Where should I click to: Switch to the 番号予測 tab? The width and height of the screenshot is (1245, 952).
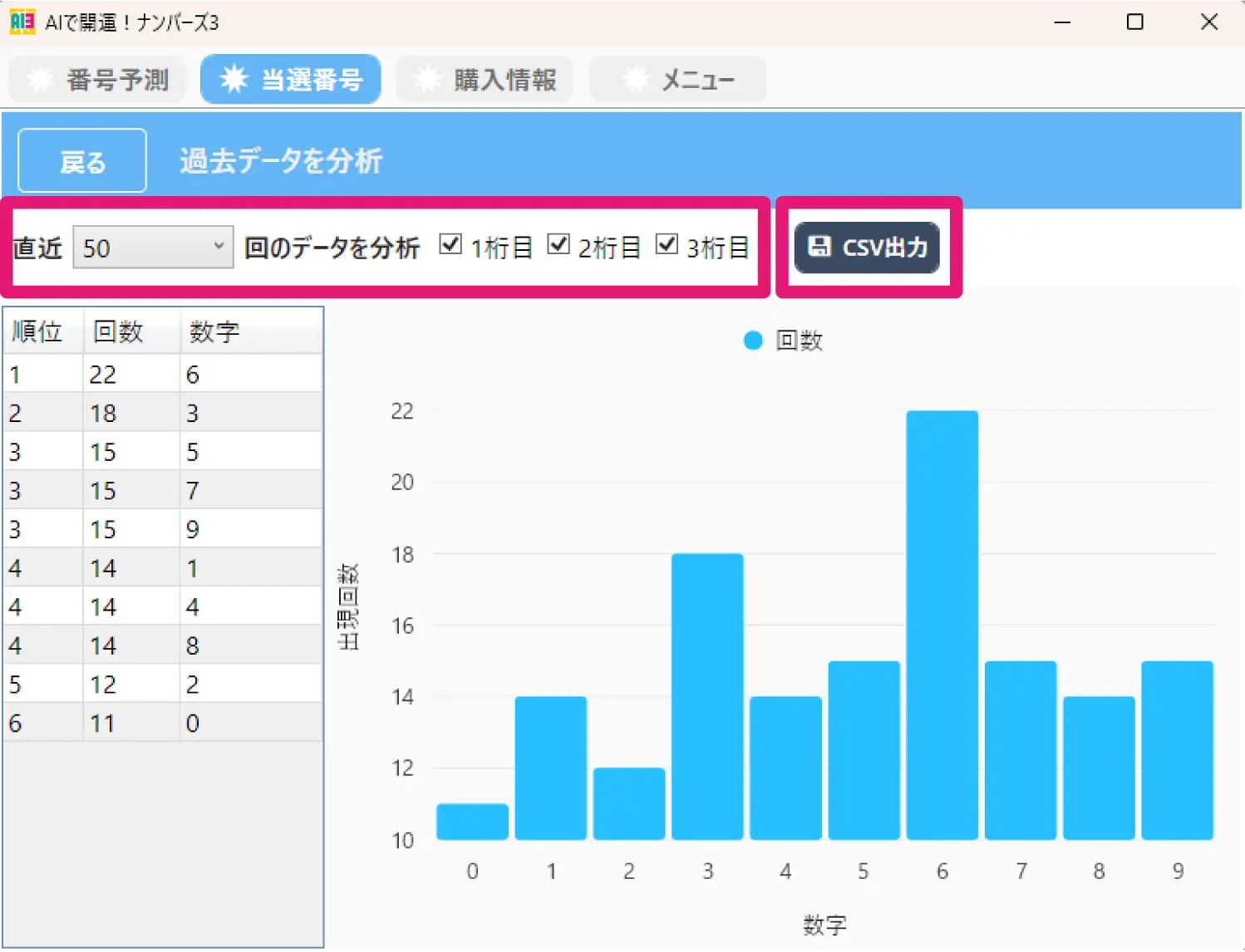97,80
